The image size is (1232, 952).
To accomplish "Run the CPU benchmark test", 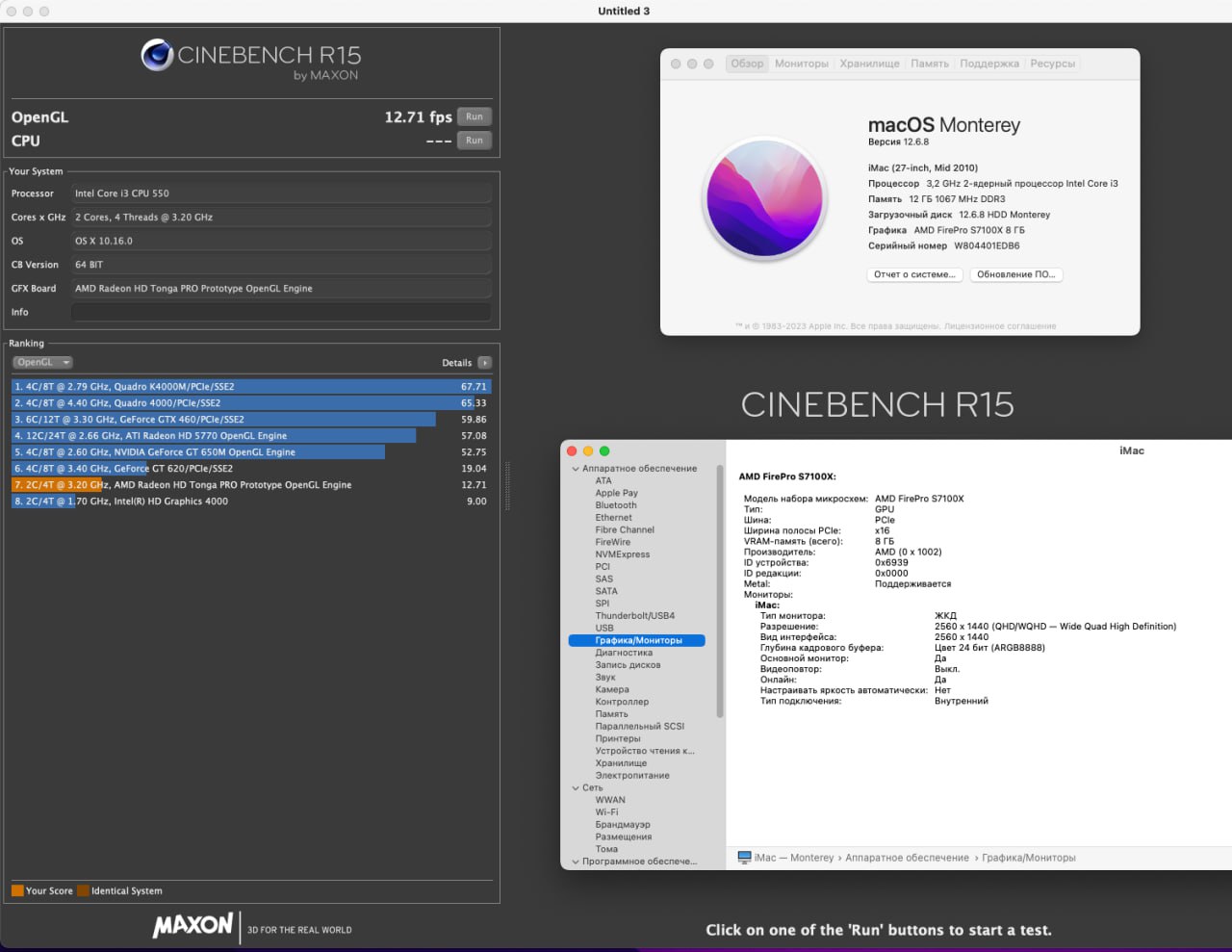I will 475,141.
